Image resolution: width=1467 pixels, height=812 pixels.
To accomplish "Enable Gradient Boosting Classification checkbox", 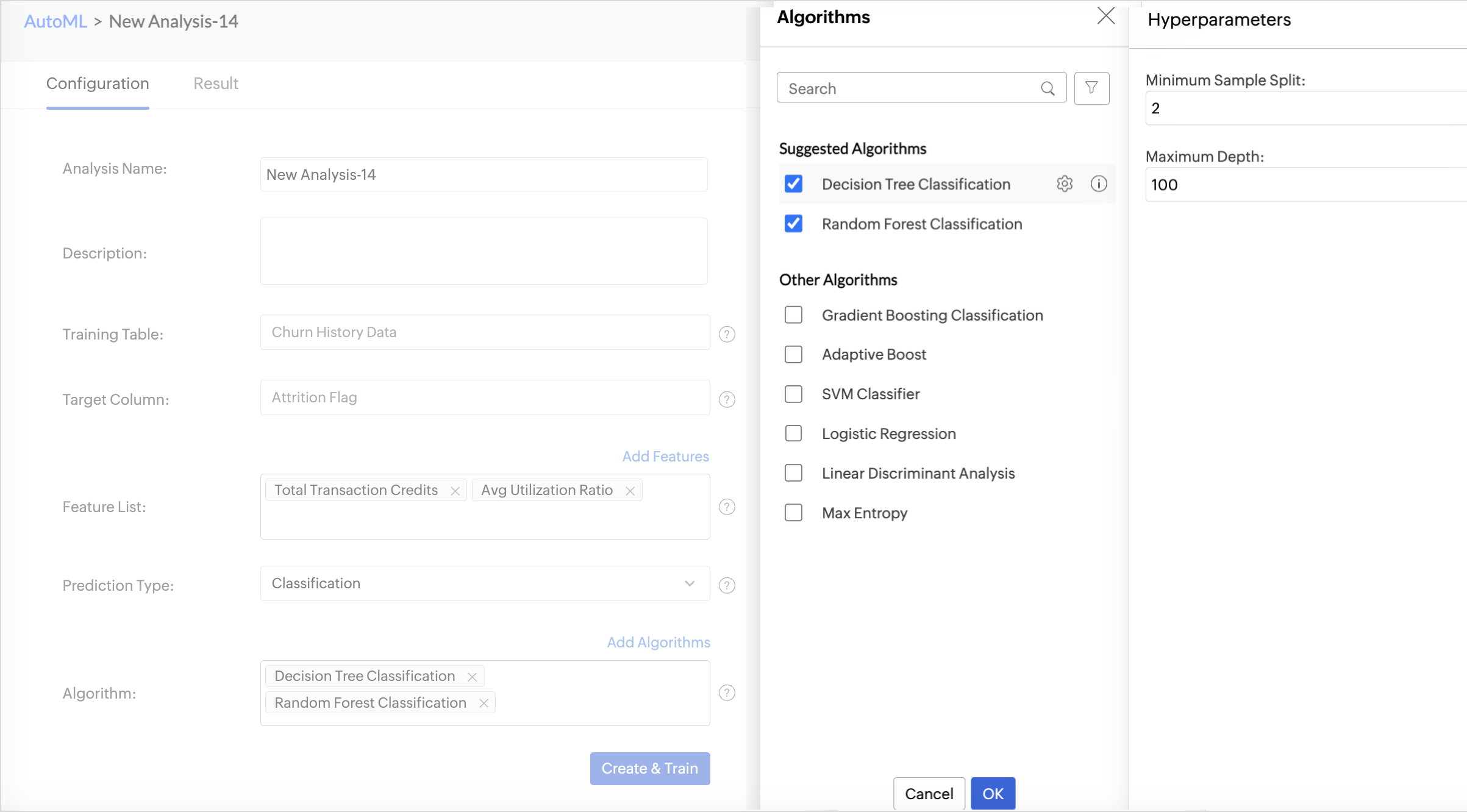I will click(793, 315).
